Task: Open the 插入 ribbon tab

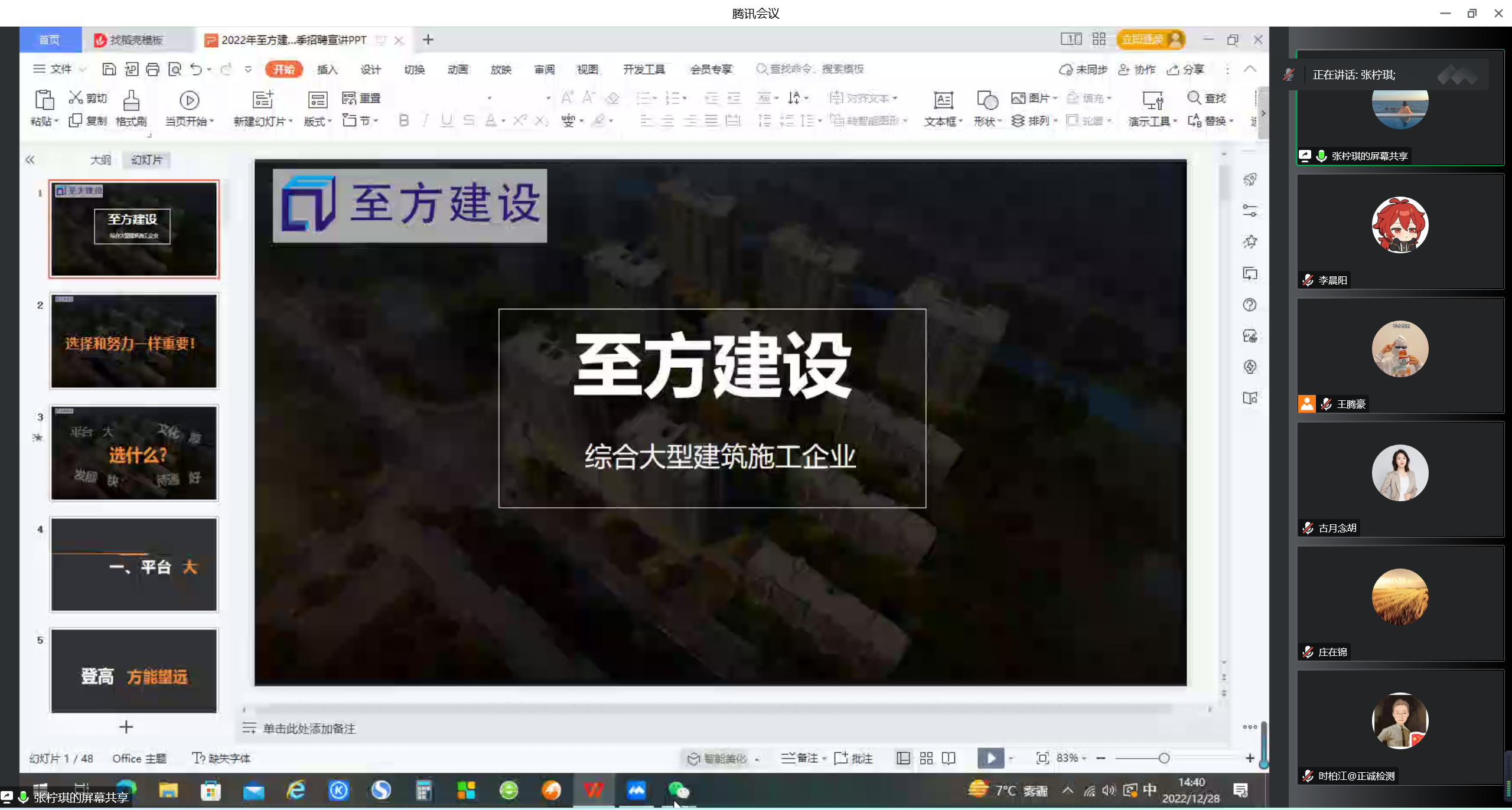Action: pos(327,69)
